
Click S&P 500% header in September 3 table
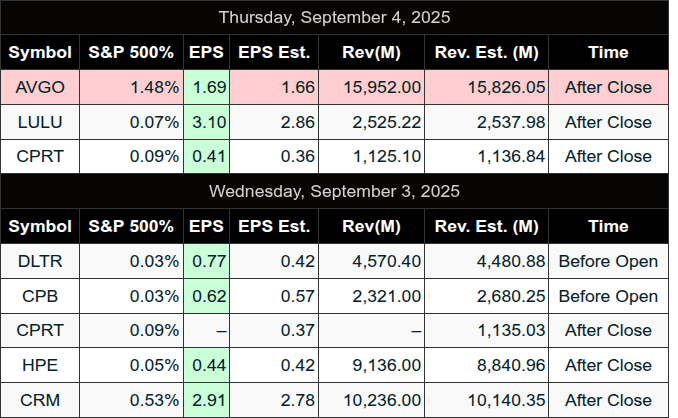point(131,227)
